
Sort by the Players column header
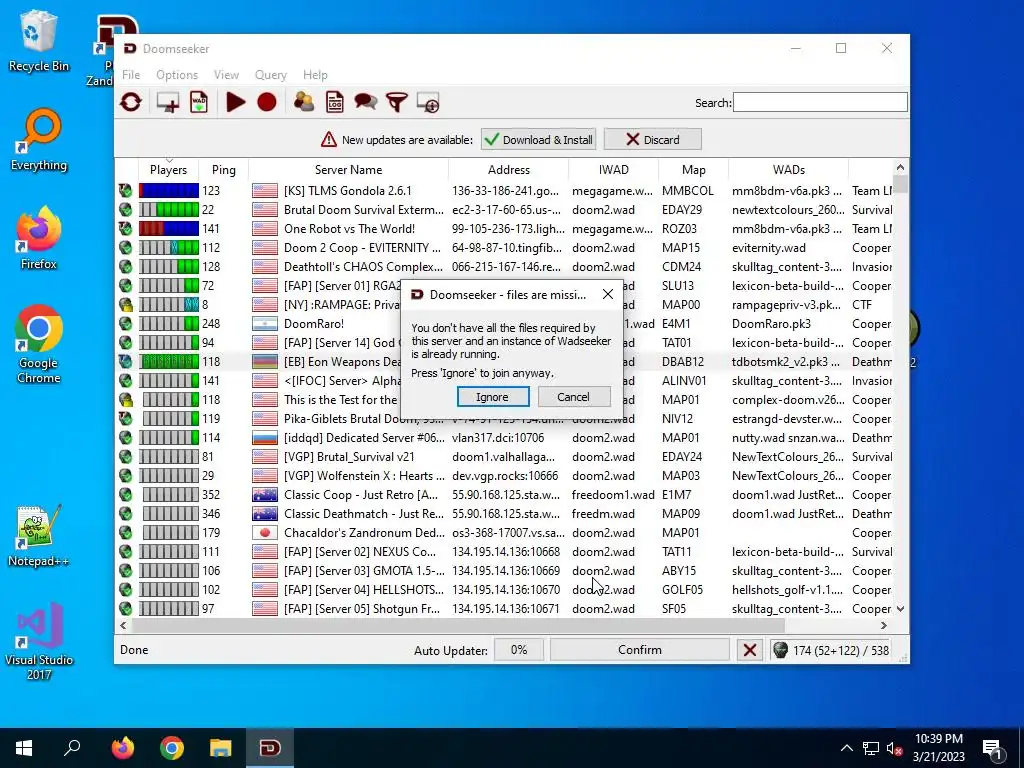pos(168,170)
